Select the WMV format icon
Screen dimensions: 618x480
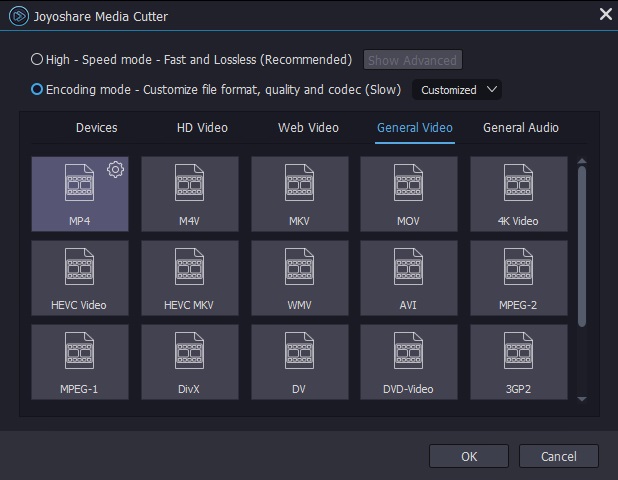tap(299, 277)
